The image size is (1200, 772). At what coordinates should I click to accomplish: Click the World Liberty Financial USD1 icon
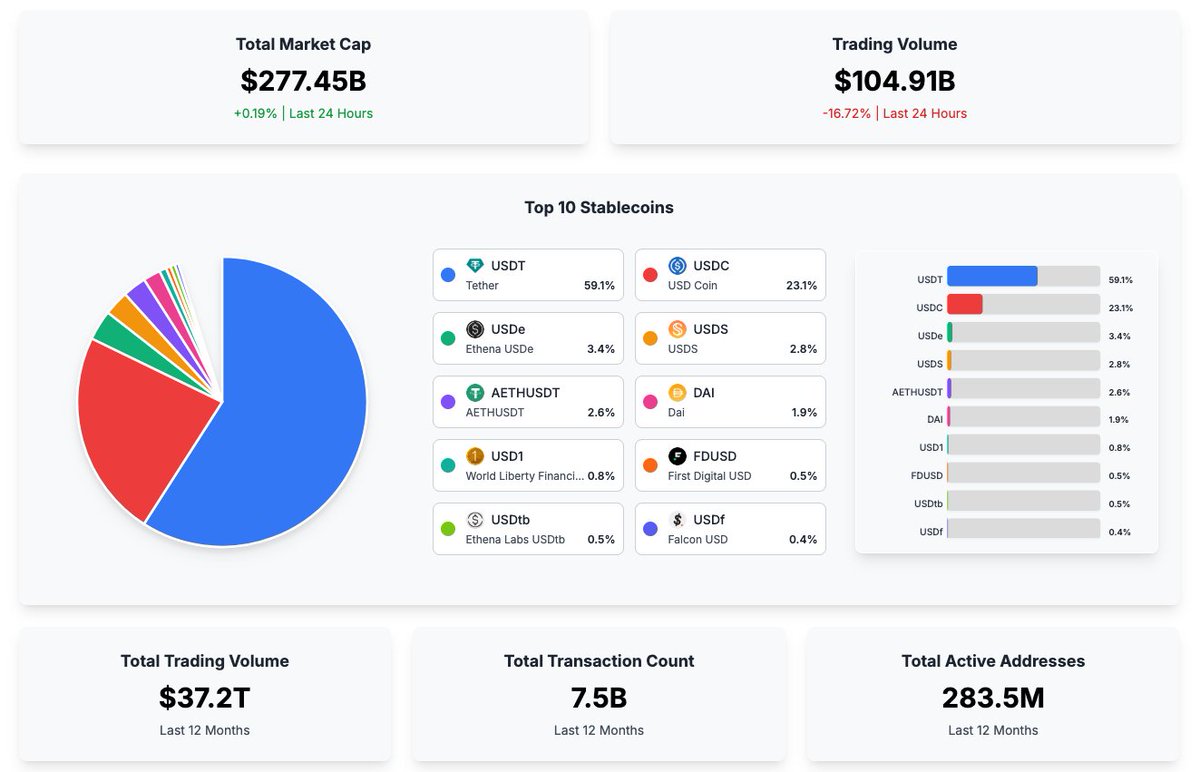point(475,456)
